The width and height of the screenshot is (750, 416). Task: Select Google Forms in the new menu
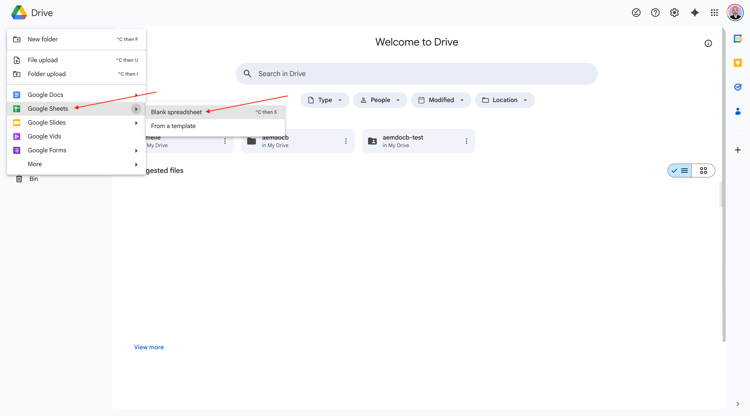tap(76, 151)
